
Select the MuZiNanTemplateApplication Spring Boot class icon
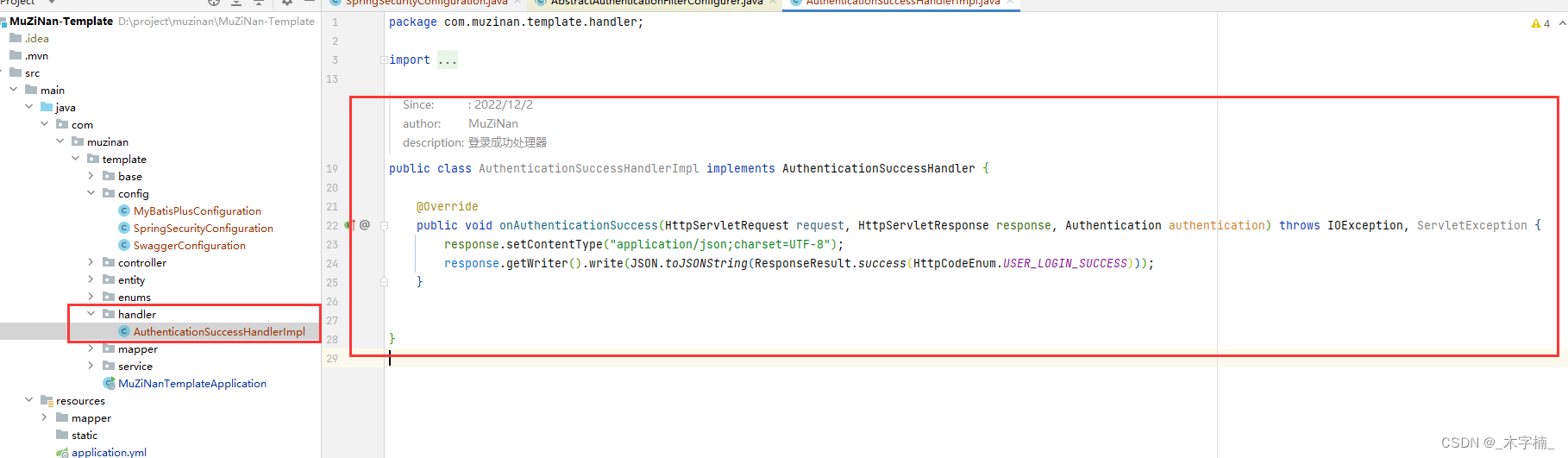109,383
